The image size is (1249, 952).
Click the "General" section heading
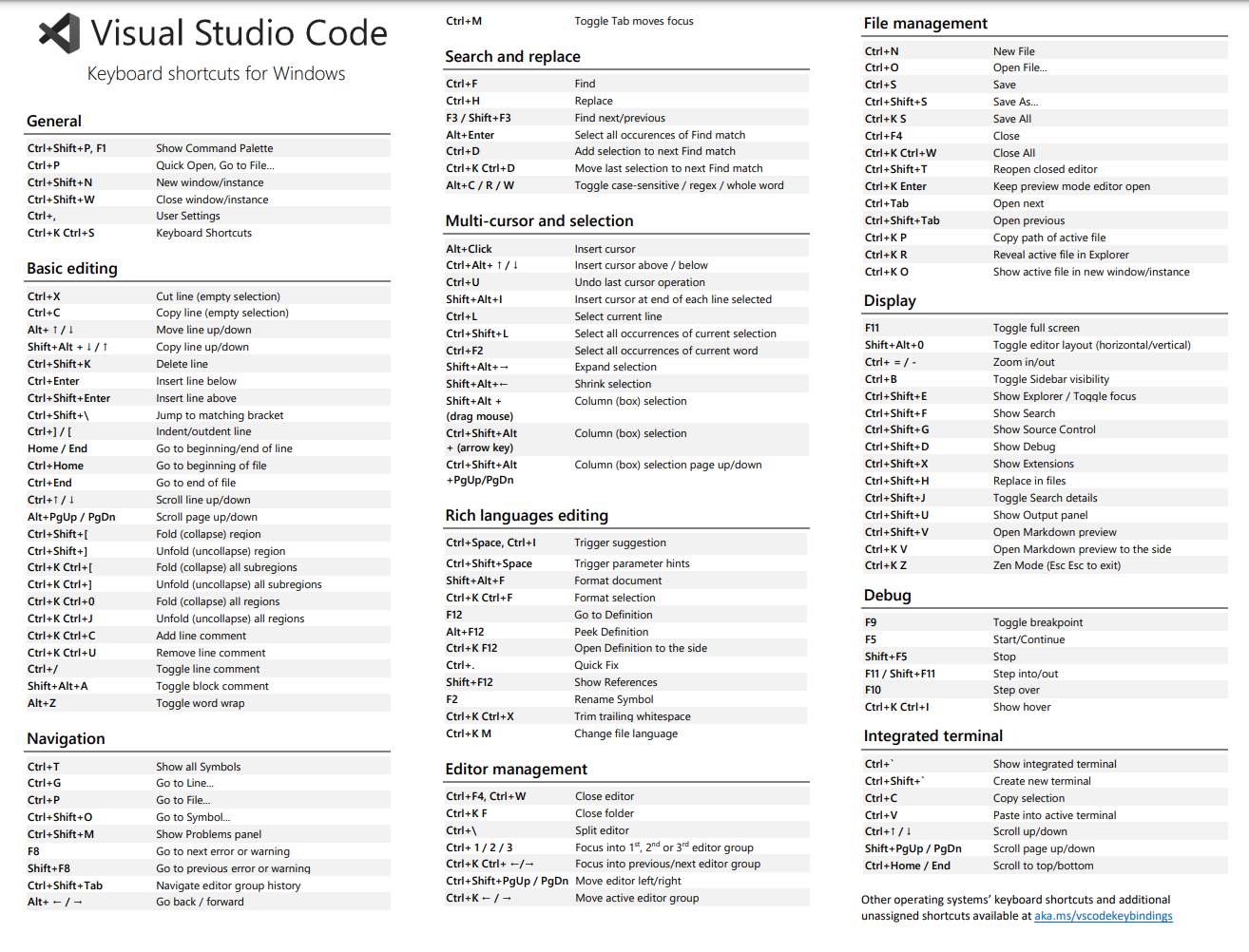pyautogui.click(x=54, y=122)
